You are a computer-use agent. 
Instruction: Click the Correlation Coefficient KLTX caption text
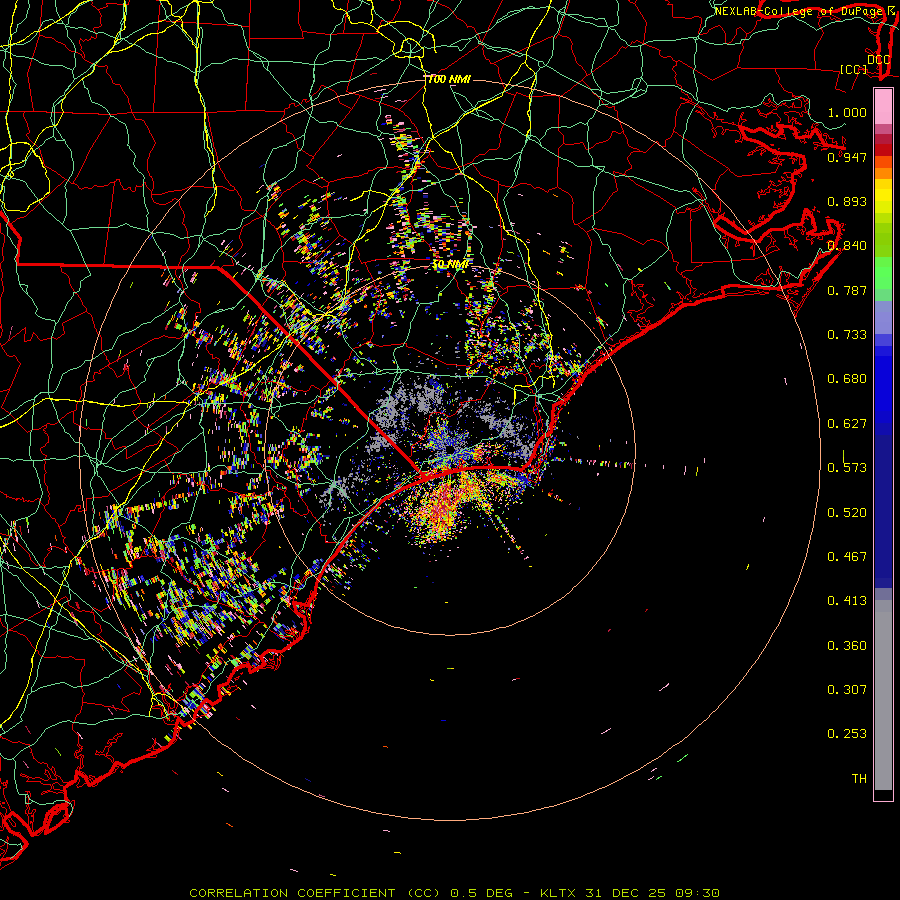click(455, 893)
